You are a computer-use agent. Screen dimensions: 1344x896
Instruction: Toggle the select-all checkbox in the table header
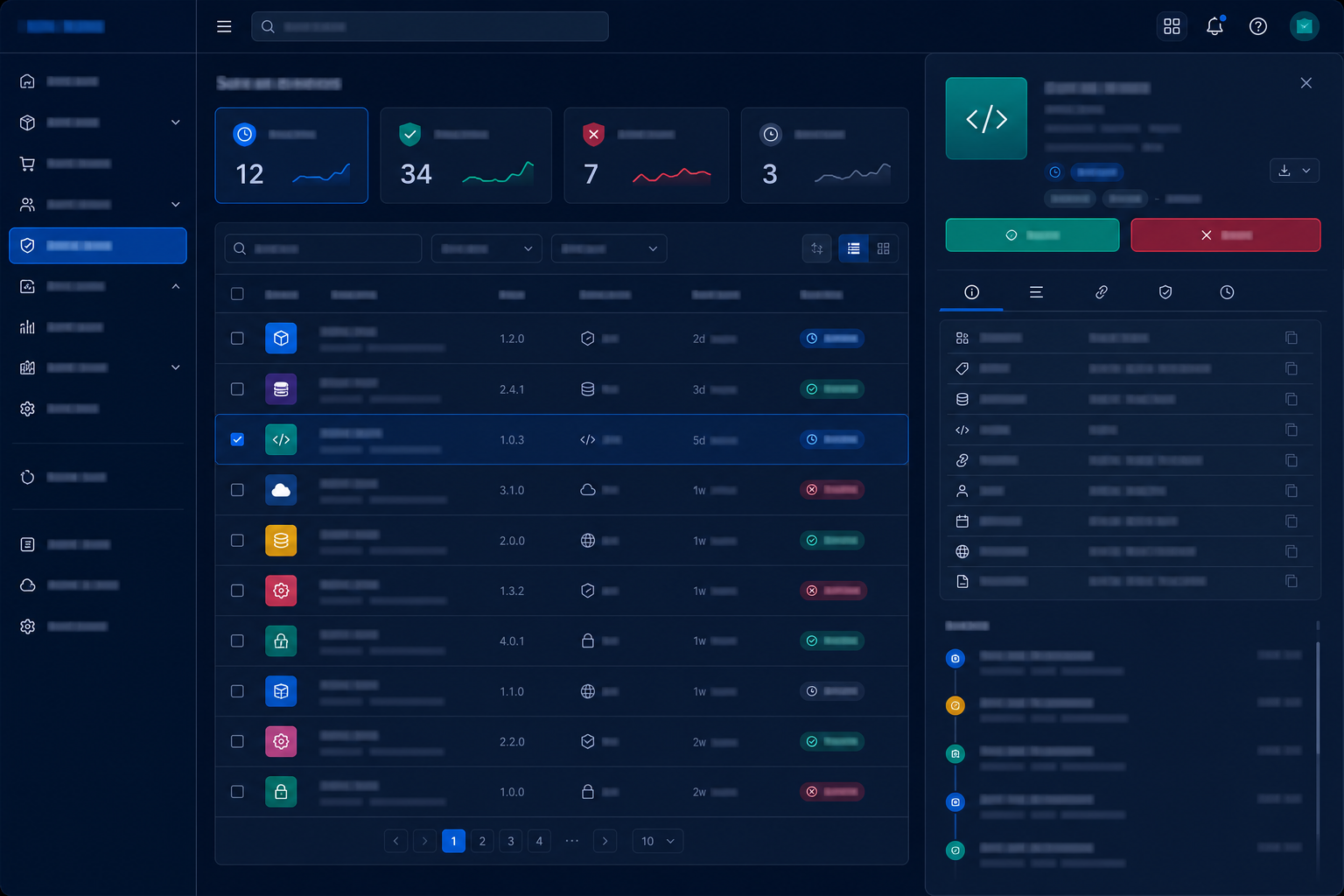coord(237,294)
